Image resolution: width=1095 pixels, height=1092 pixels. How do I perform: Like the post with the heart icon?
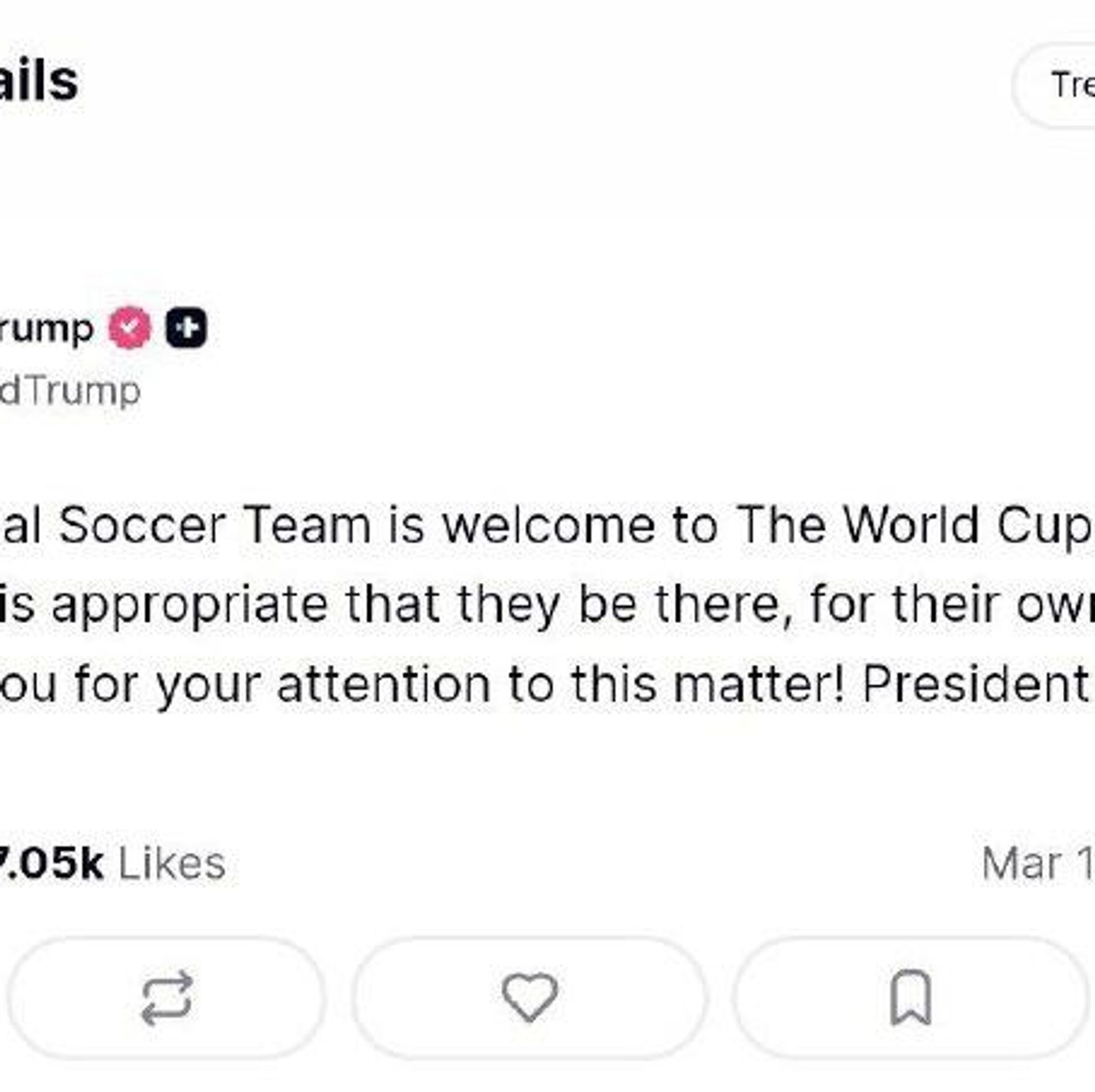[x=529, y=997]
